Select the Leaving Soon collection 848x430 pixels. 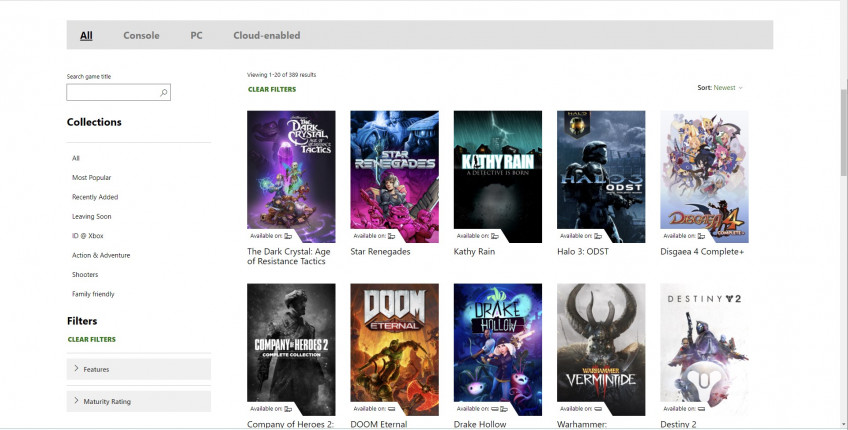click(x=91, y=216)
